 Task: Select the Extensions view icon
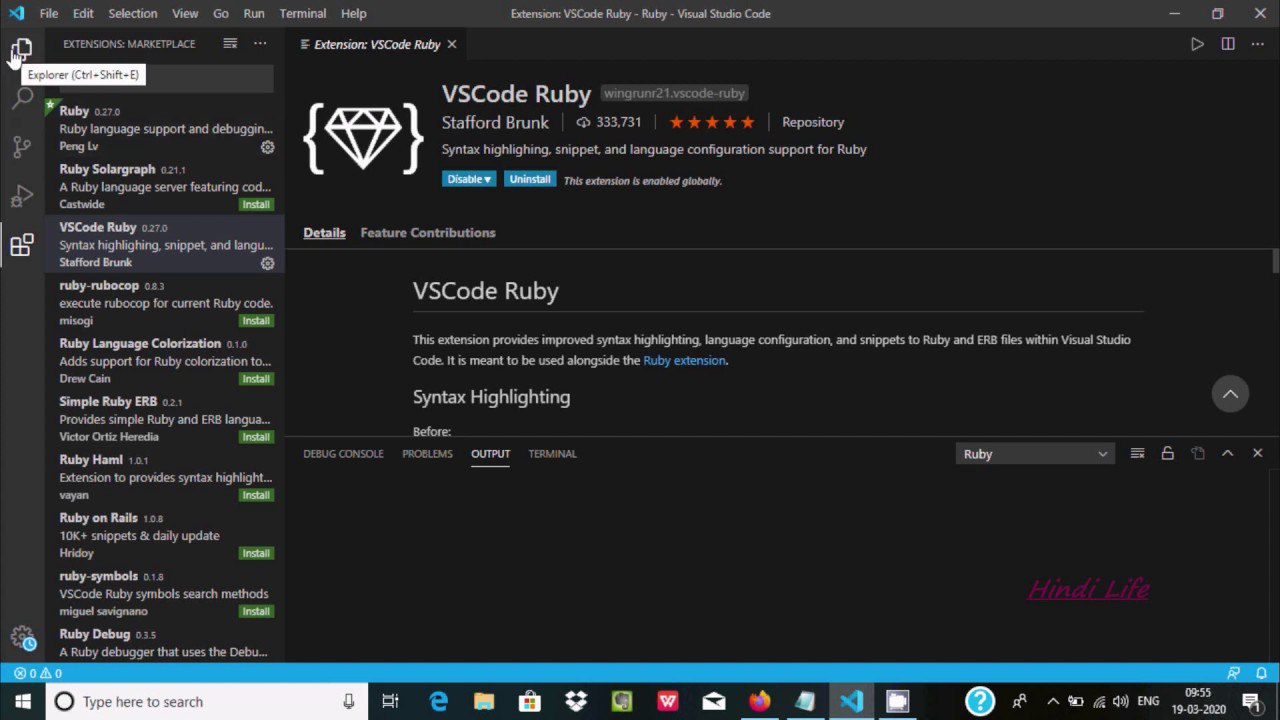(22, 245)
